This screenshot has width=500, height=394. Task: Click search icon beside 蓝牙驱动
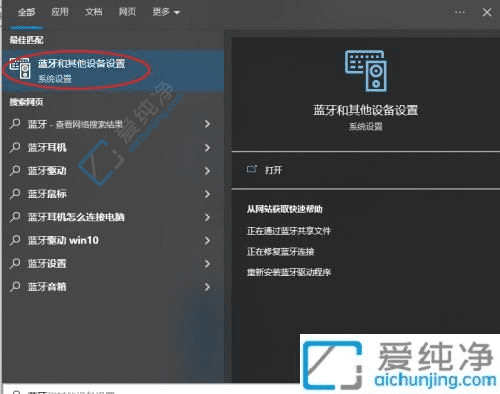(15, 171)
